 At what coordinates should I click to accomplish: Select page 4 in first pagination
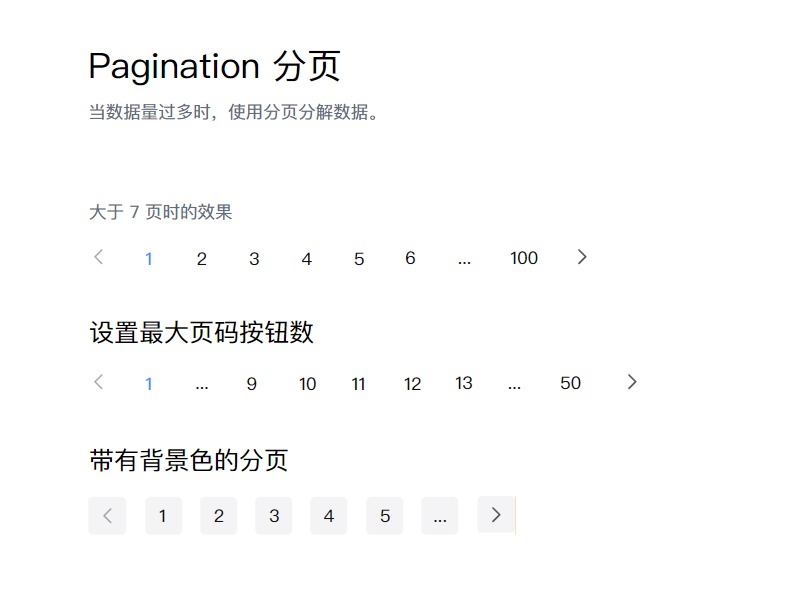click(x=306, y=259)
